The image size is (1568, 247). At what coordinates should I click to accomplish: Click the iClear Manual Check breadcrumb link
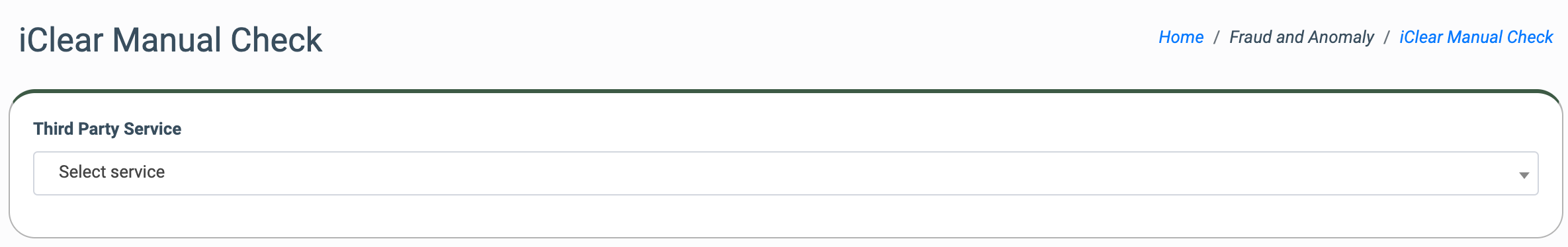click(1476, 37)
